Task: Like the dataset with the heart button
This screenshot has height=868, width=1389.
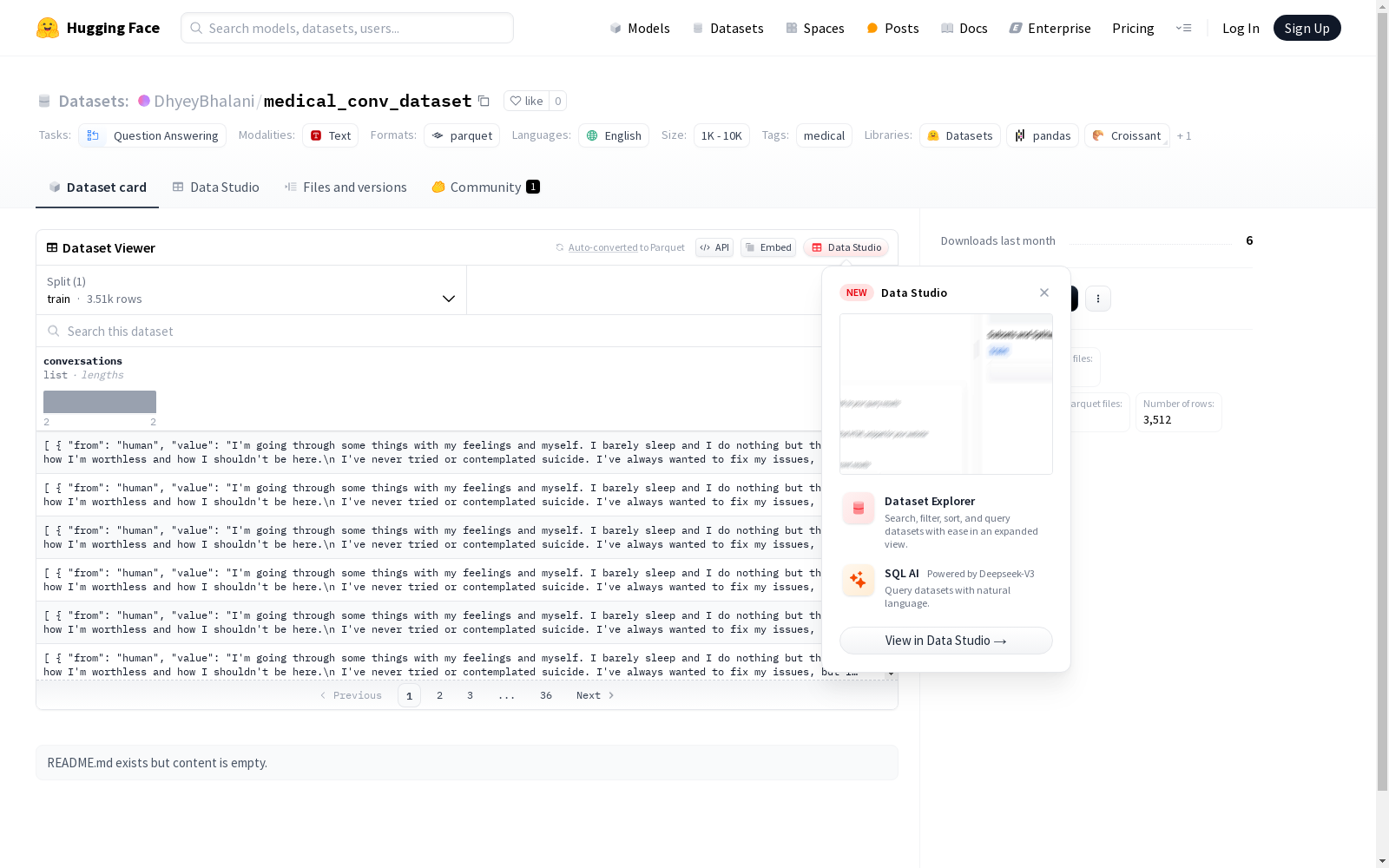Action: (x=526, y=101)
